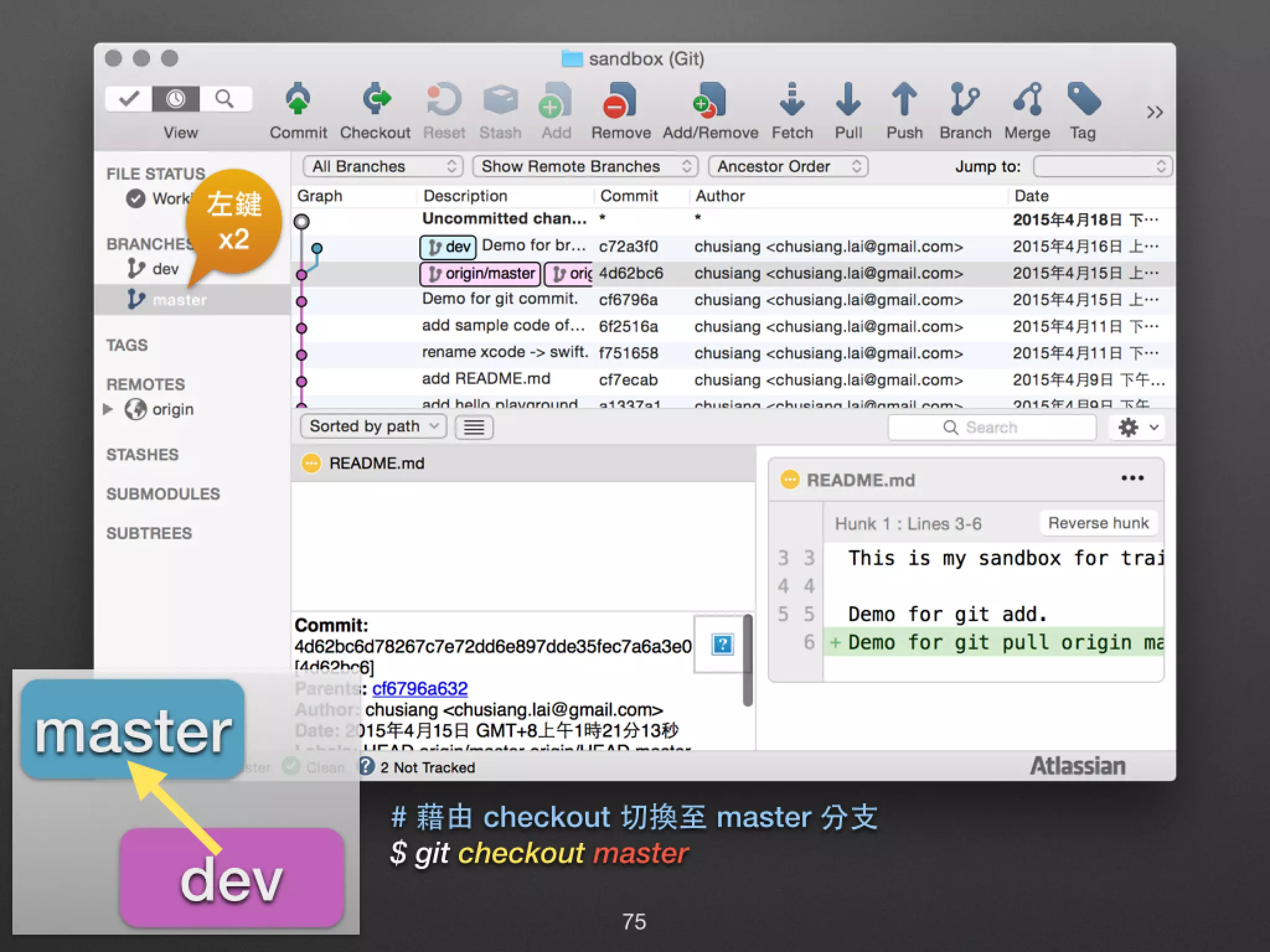Viewport: 1270px width, 952px height.
Task: Expand the origin remote in the sidebar
Action: coord(108,409)
